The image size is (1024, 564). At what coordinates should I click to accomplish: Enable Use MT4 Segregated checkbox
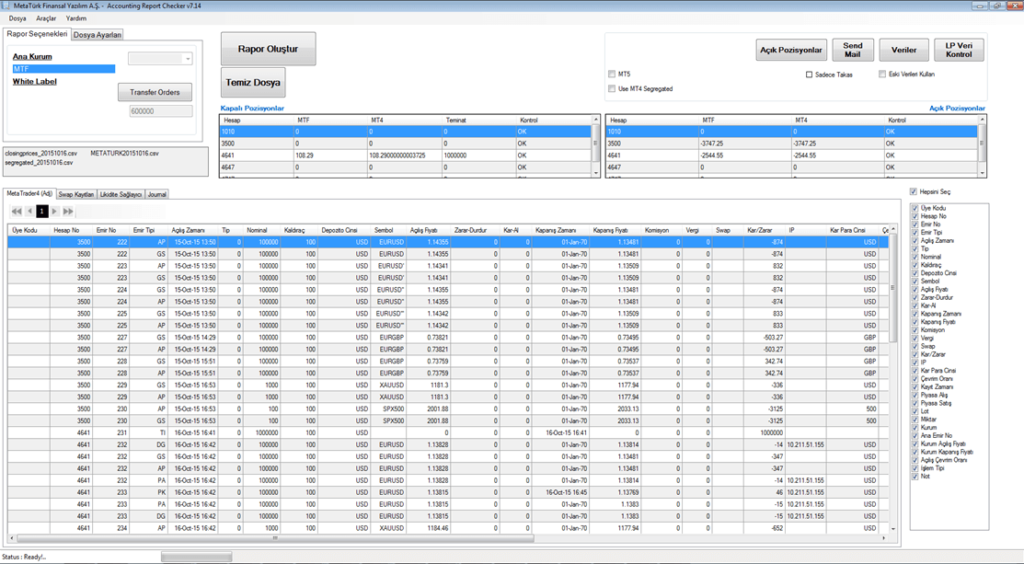[612, 89]
